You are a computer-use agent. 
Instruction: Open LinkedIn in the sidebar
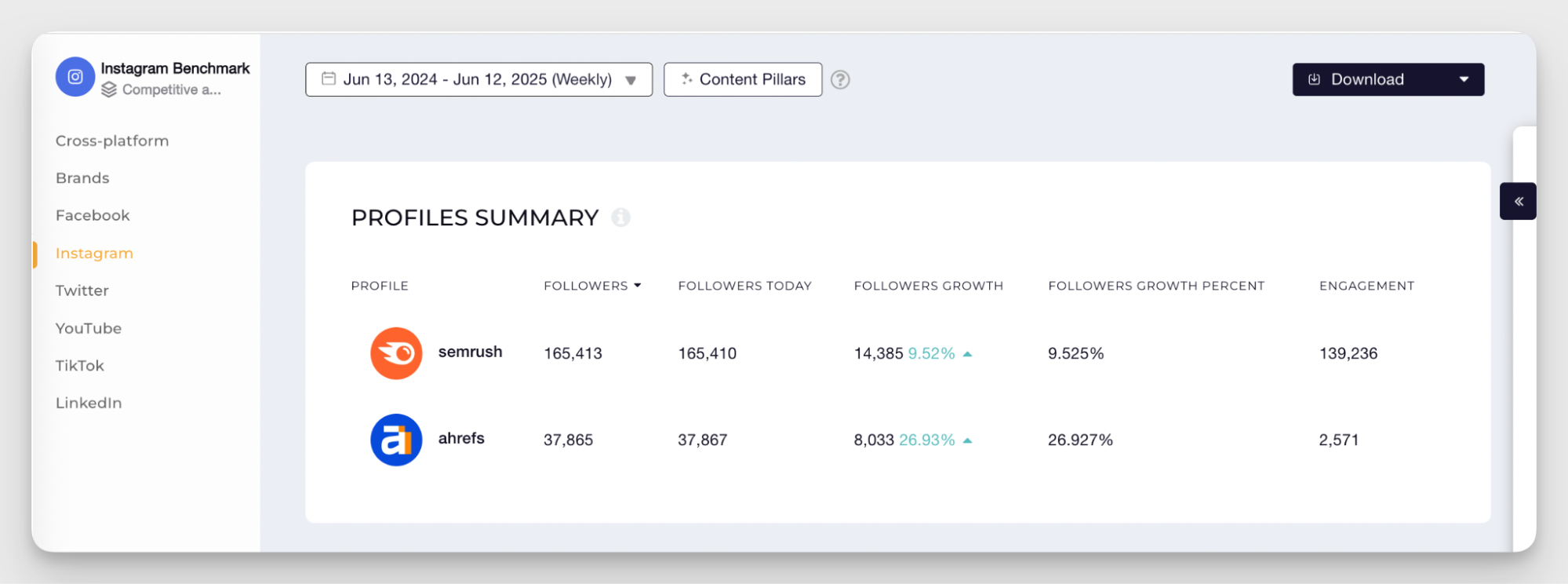pos(89,403)
